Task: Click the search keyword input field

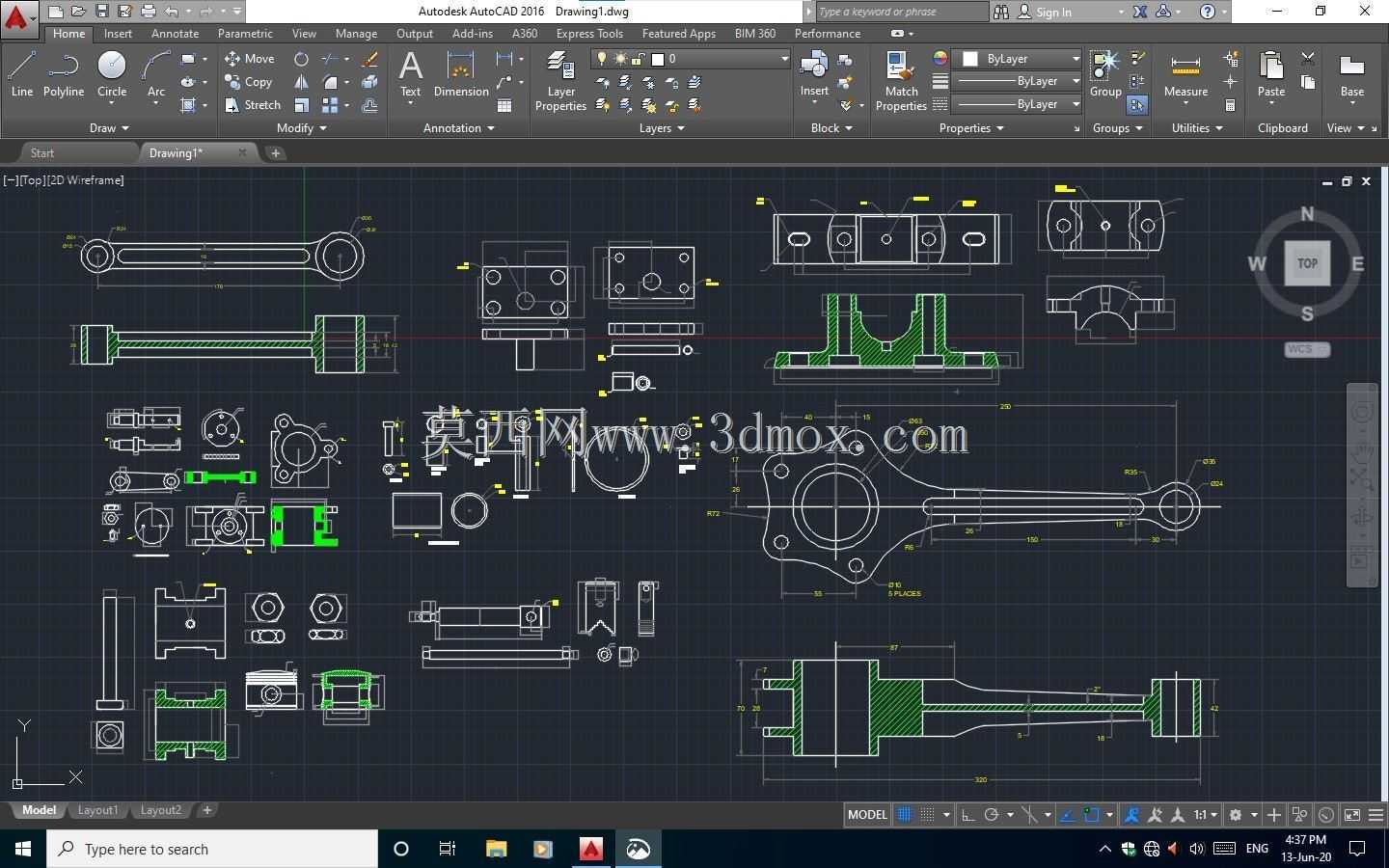Action: tap(901, 12)
